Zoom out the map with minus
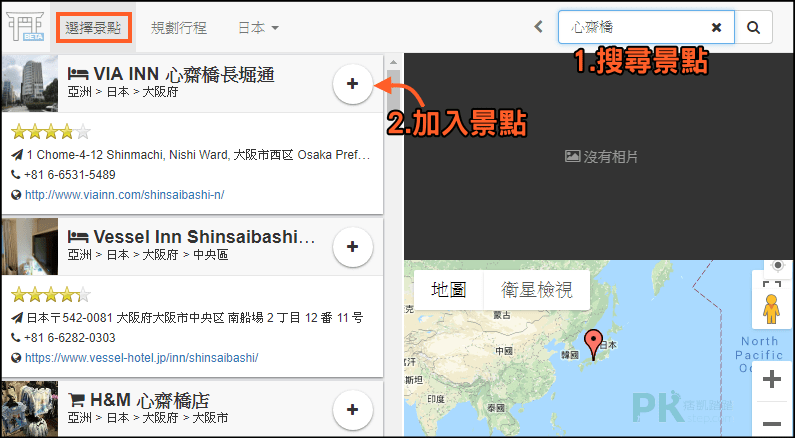 point(772,423)
